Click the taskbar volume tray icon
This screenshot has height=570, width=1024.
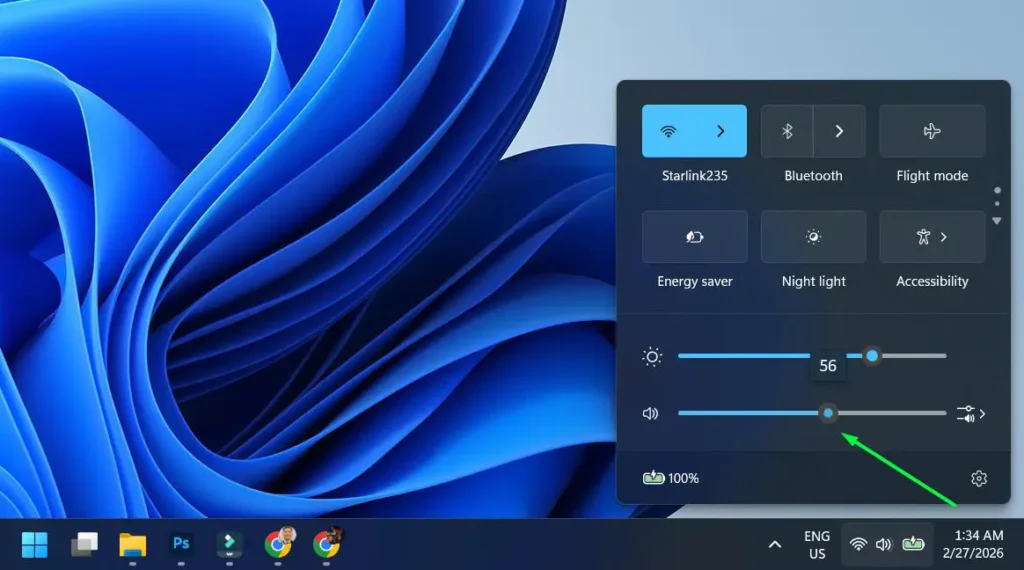click(x=884, y=544)
